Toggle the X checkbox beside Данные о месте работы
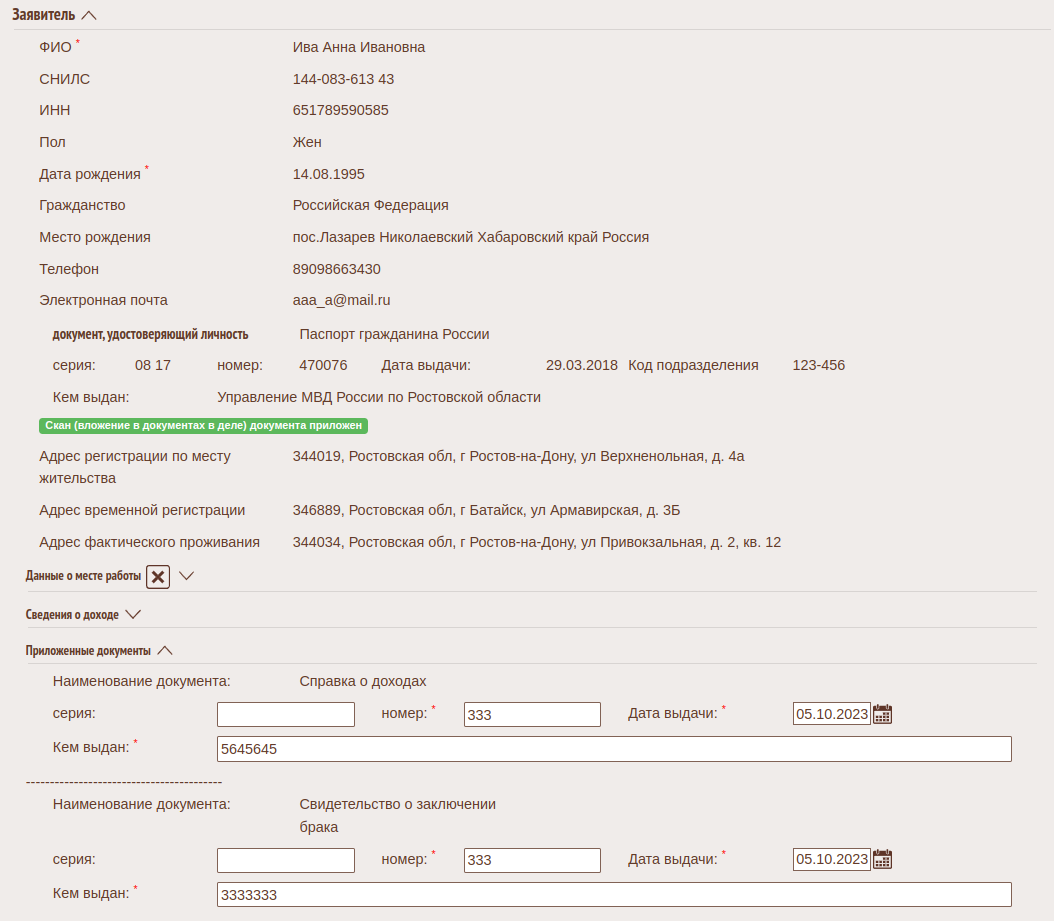The height and width of the screenshot is (921, 1054). pos(158,577)
